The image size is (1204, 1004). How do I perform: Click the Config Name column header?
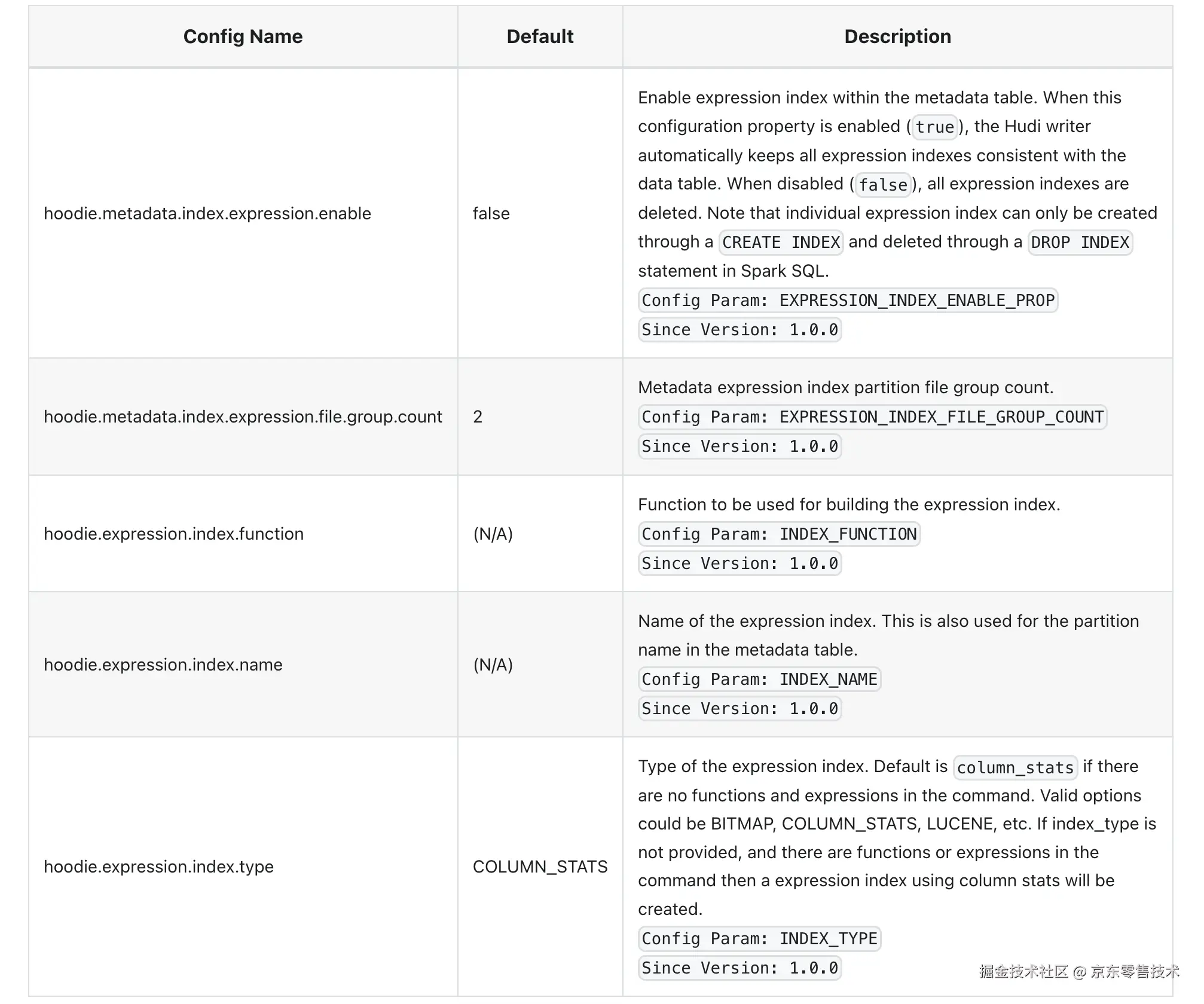[243, 36]
